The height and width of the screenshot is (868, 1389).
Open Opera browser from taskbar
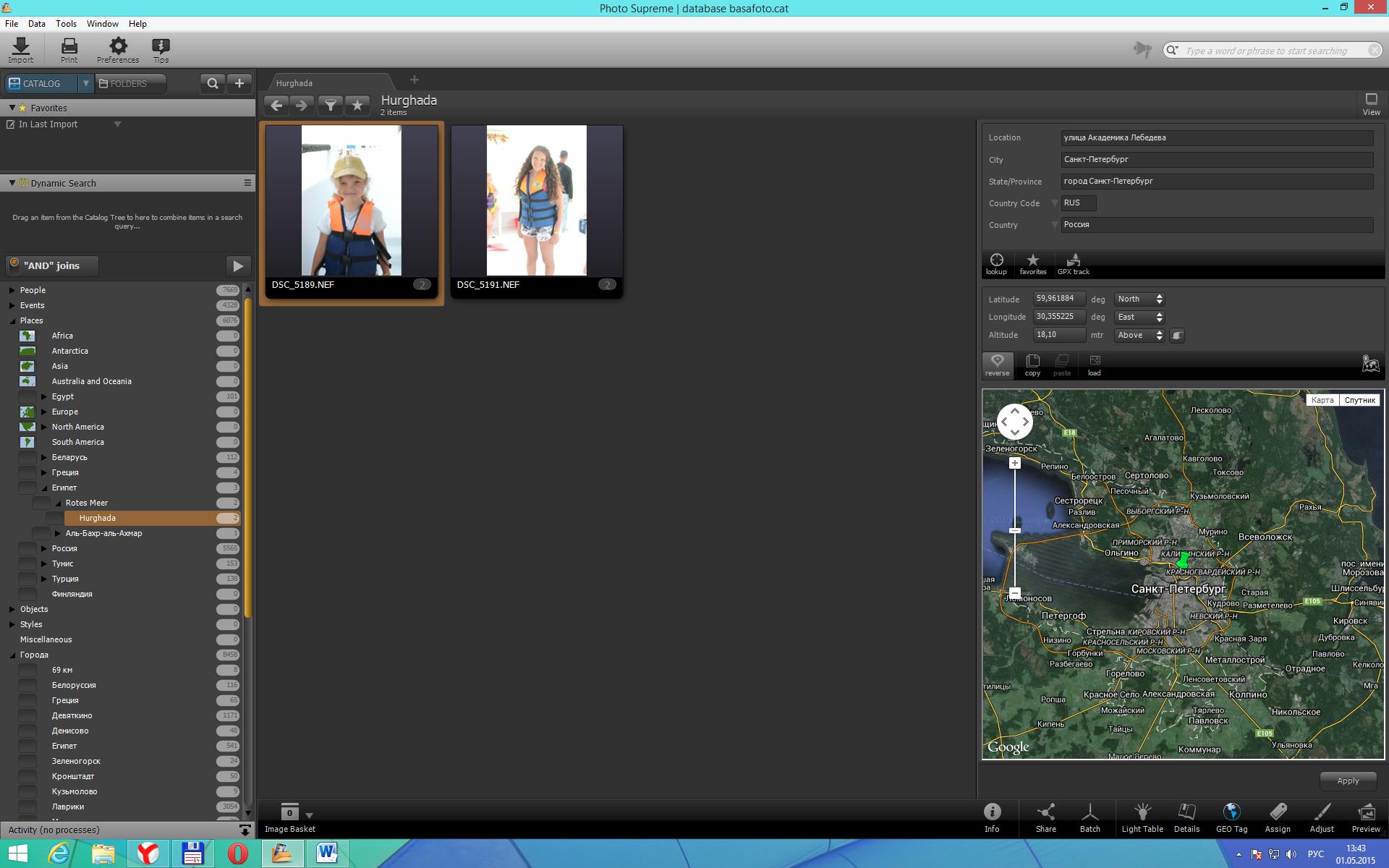point(237,854)
